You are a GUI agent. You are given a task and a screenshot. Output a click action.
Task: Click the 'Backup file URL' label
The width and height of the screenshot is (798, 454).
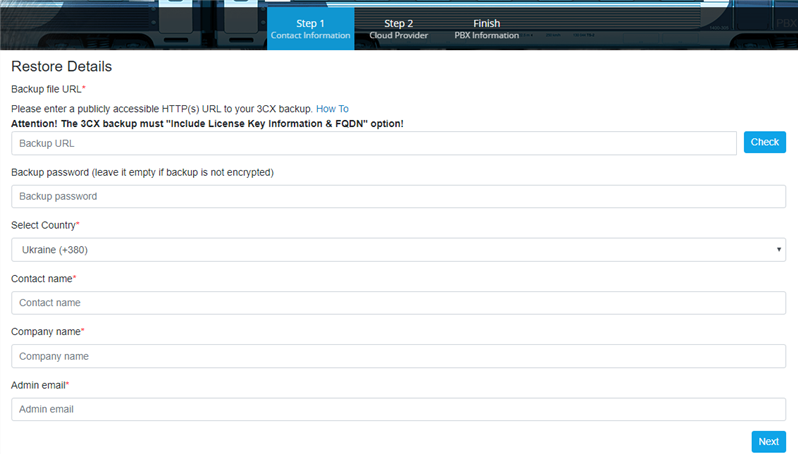(x=48, y=89)
